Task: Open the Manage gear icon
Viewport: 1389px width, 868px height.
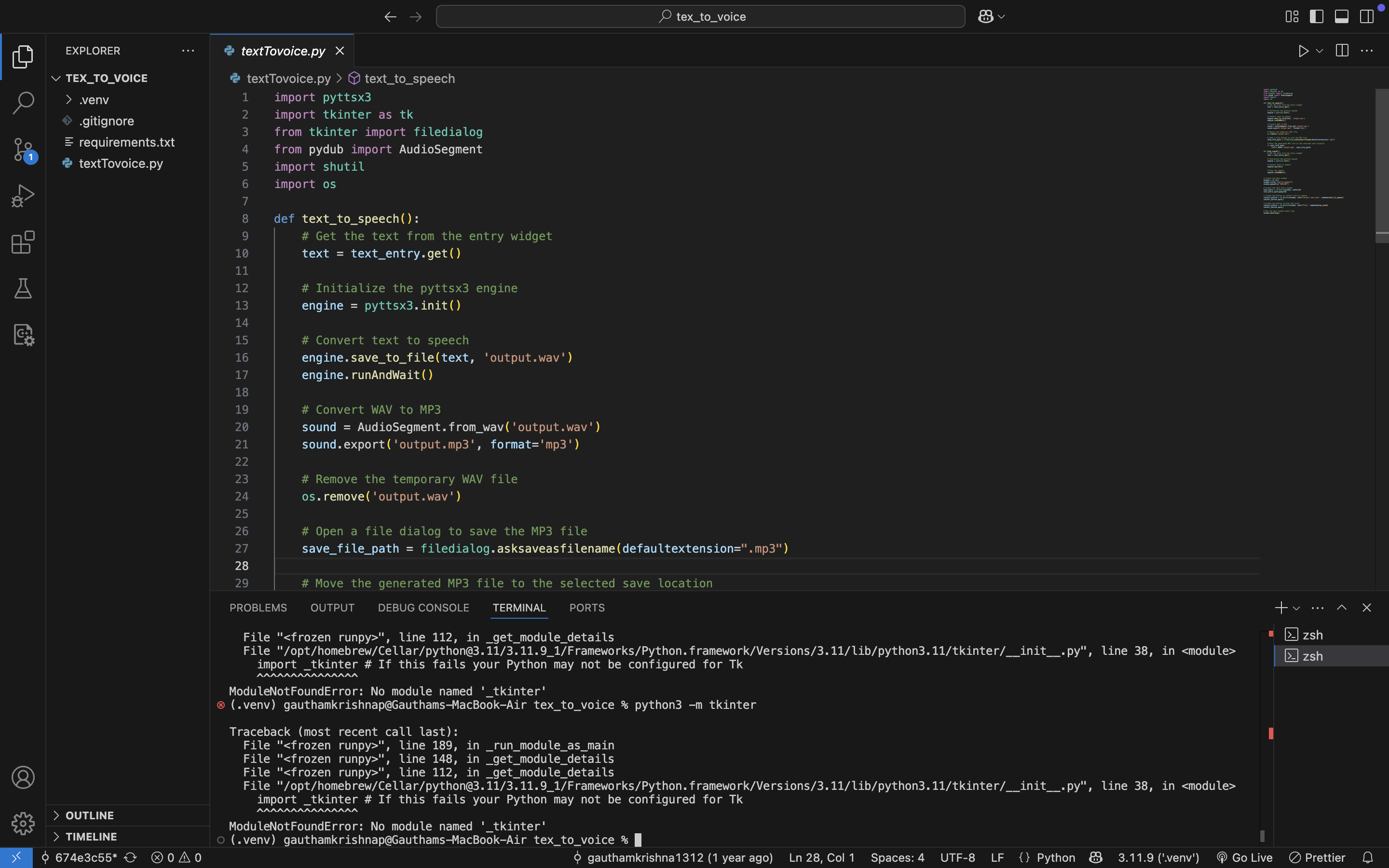Action: pos(23,823)
